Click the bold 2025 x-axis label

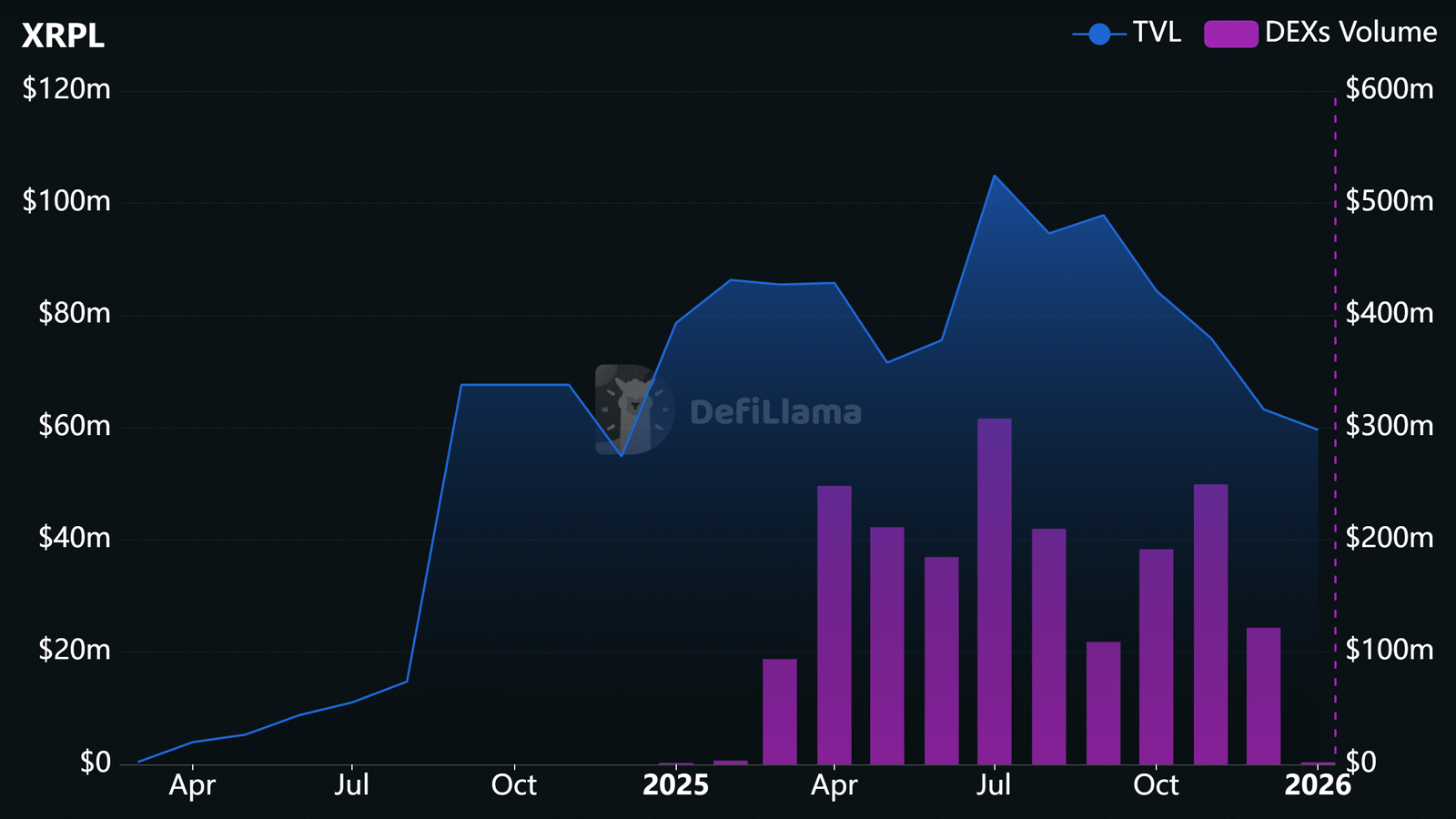(675, 785)
